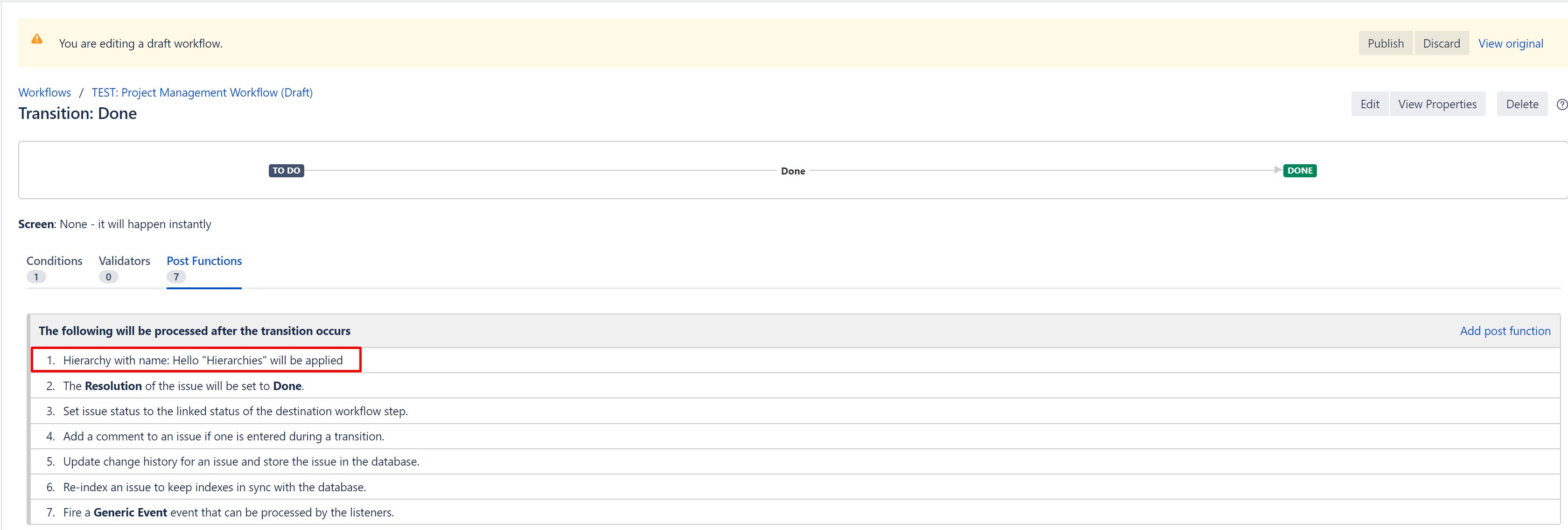The width and height of the screenshot is (1568, 530).
Task: Open View original link
Action: [1510, 43]
